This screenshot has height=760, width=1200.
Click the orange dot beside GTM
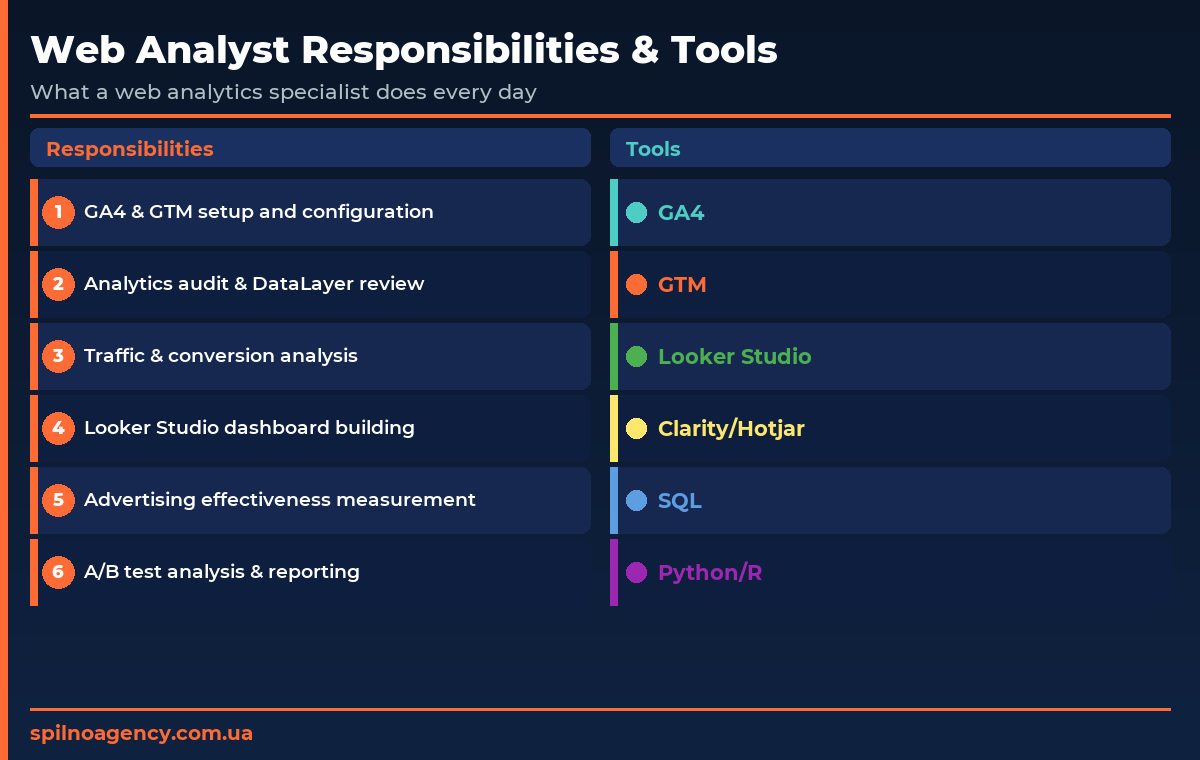click(636, 284)
